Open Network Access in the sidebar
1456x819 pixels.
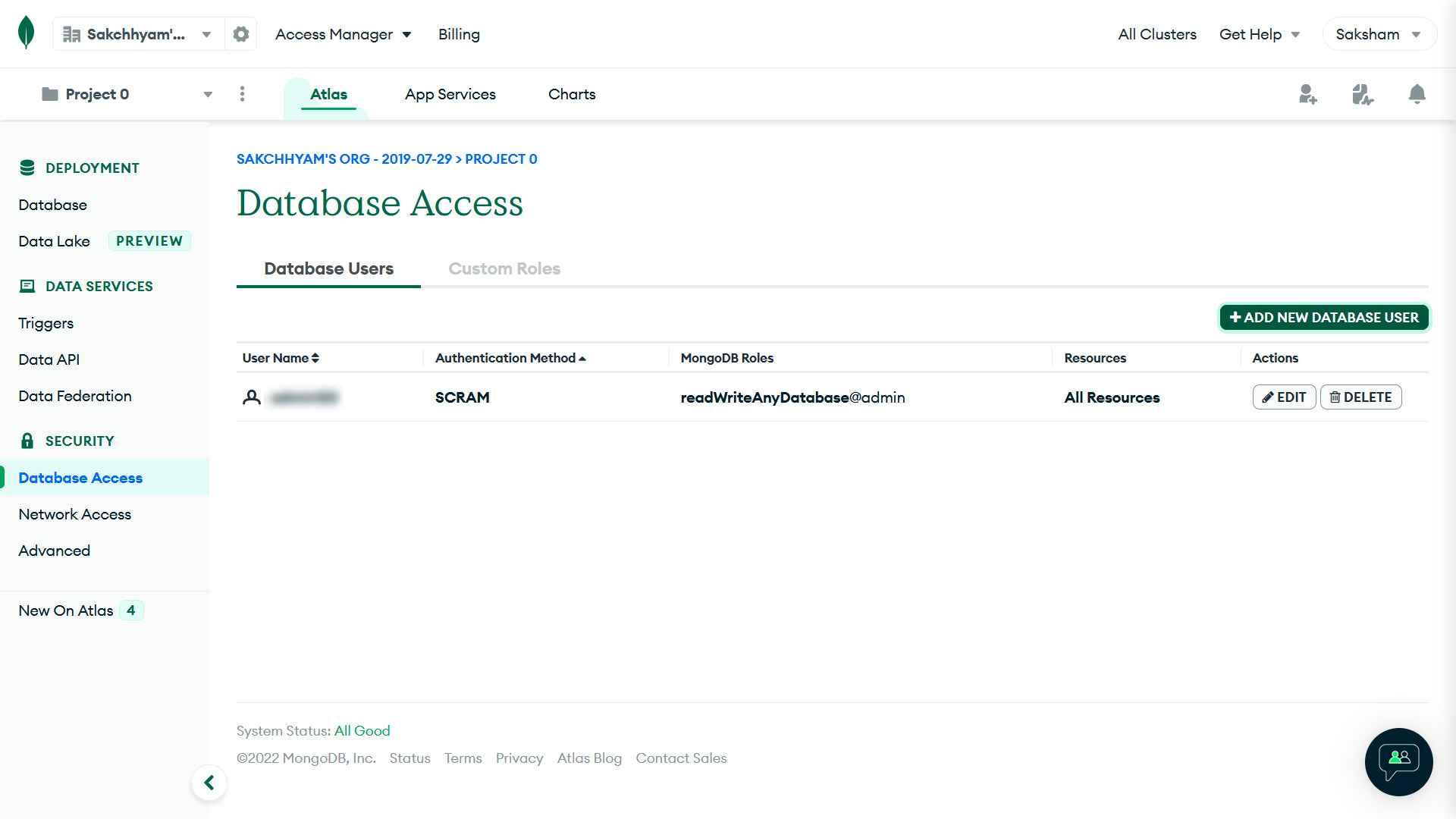(74, 514)
